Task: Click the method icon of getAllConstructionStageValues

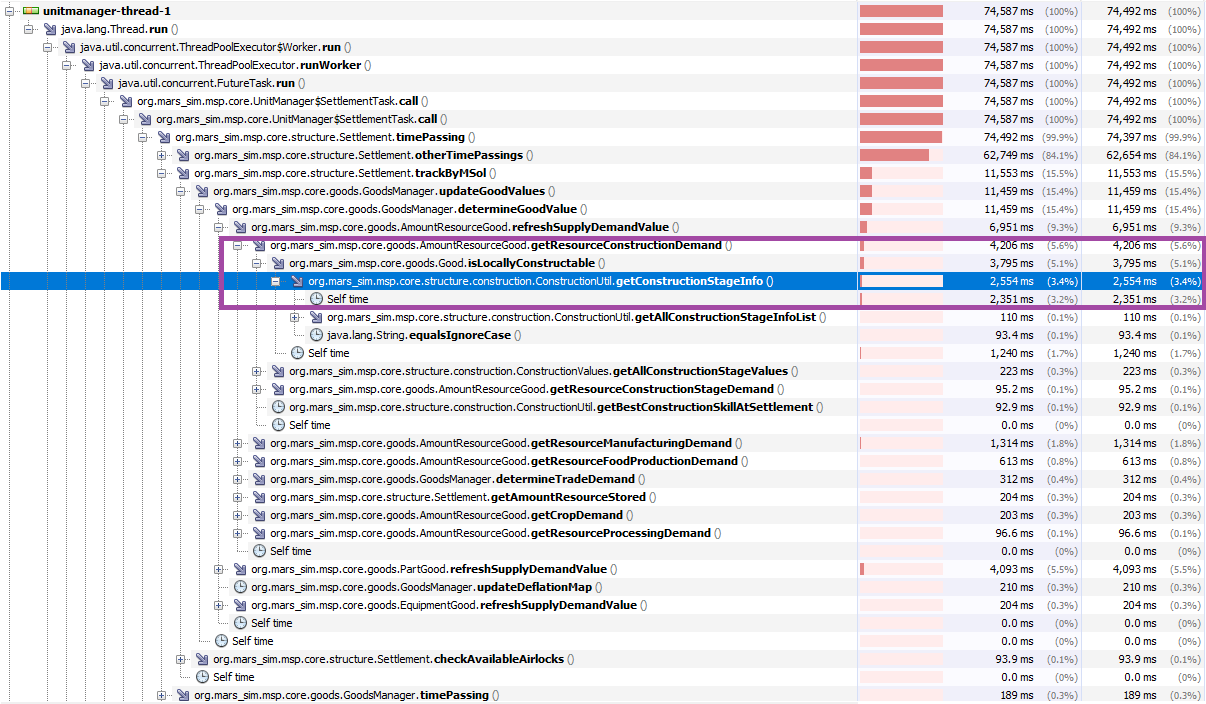Action: tap(278, 371)
